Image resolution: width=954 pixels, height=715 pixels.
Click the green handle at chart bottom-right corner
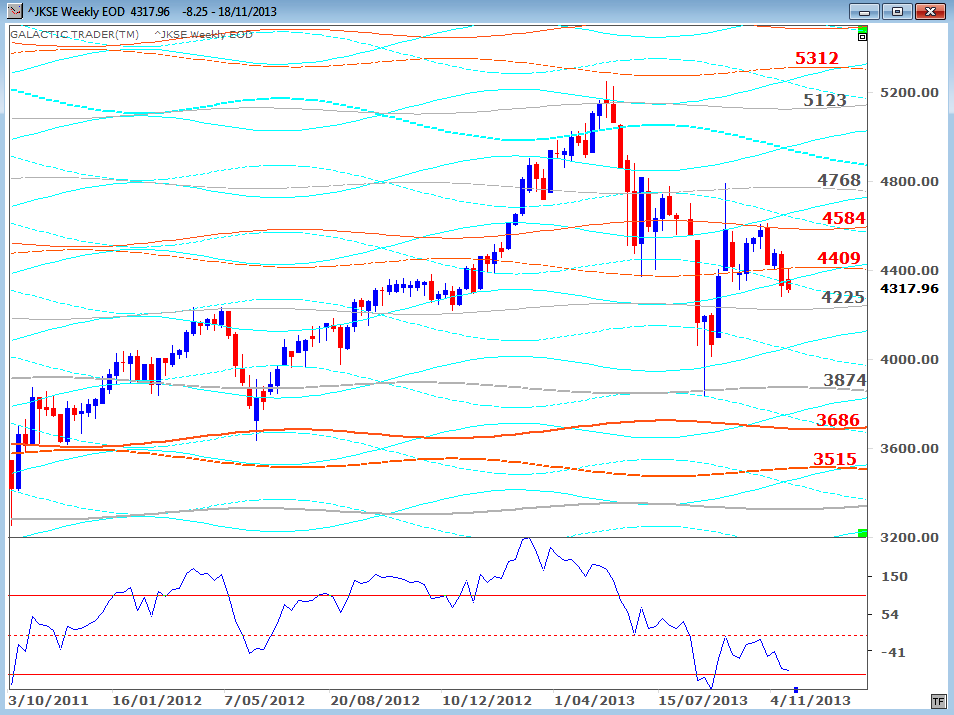pyautogui.click(x=862, y=534)
